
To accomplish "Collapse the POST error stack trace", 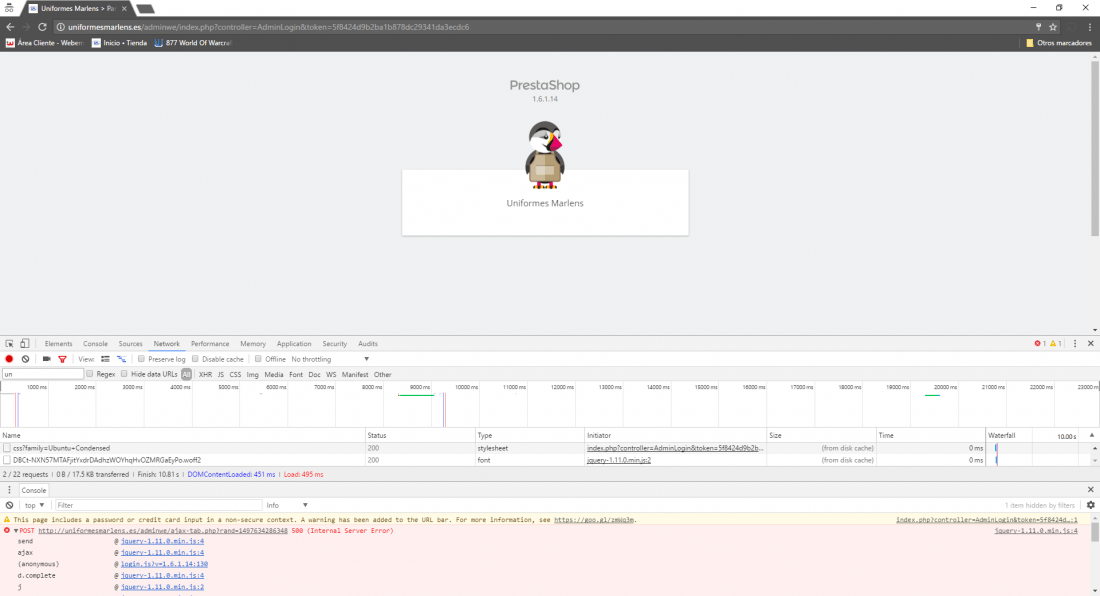I will click(x=15, y=531).
